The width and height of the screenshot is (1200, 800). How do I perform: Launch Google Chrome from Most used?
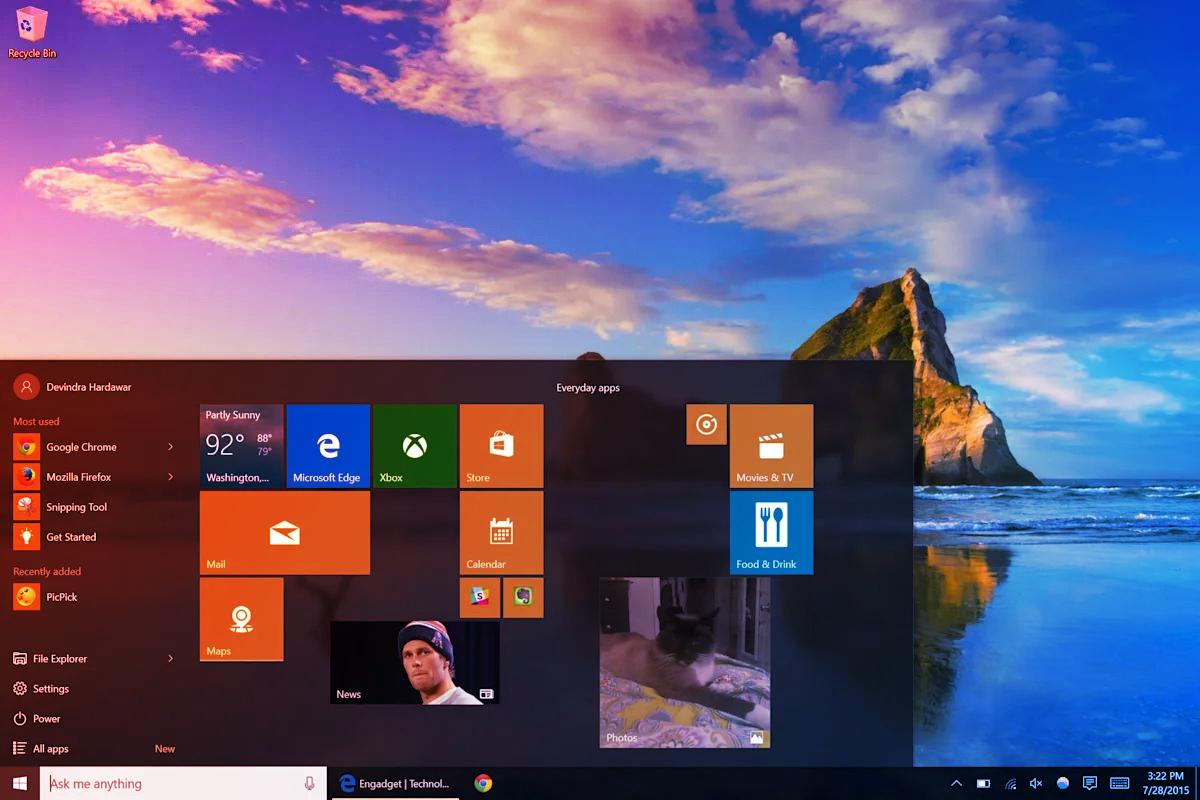(66, 447)
